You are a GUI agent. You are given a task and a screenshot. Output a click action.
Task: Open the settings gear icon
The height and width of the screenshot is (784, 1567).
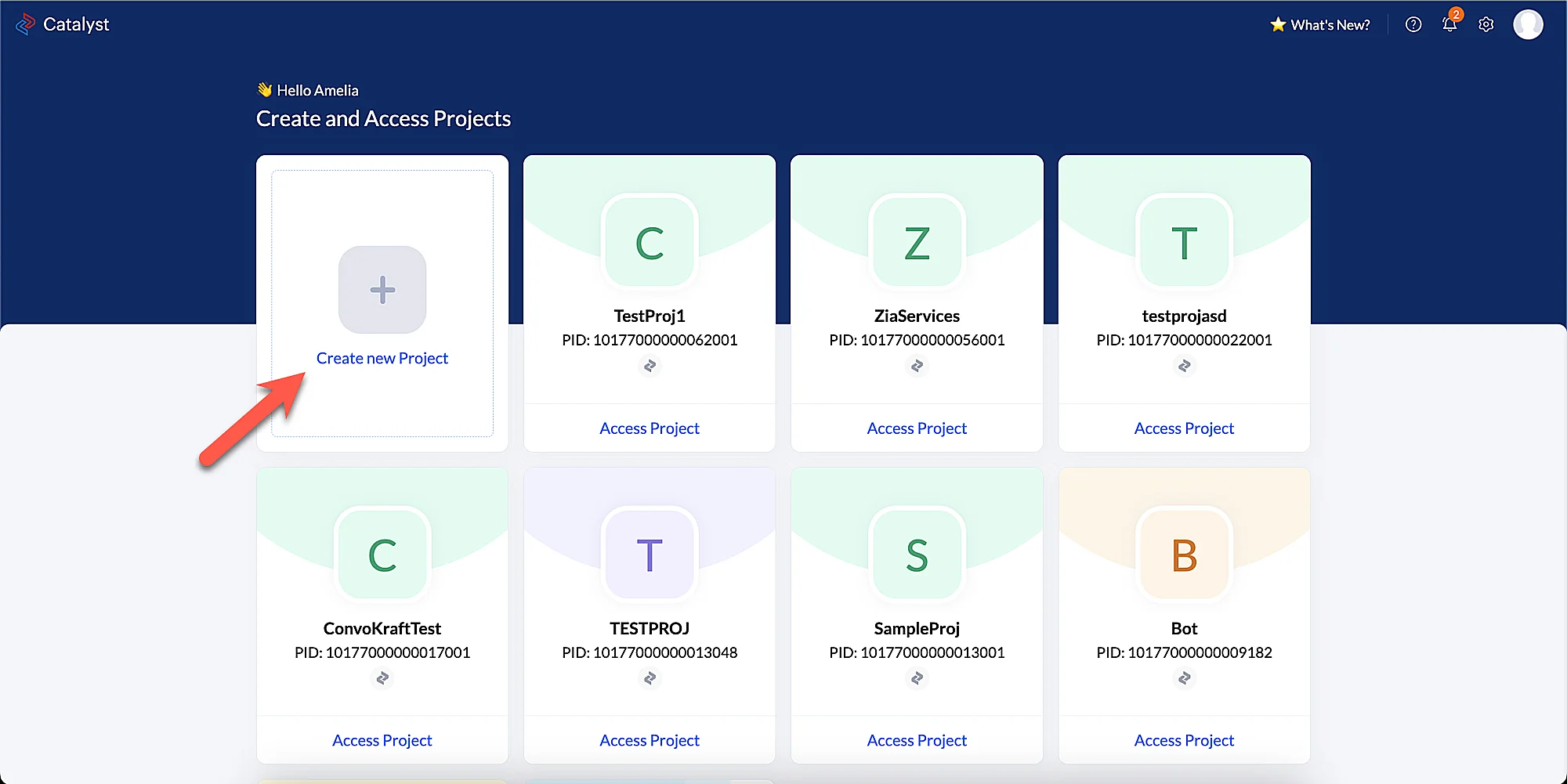click(1486, 25)
